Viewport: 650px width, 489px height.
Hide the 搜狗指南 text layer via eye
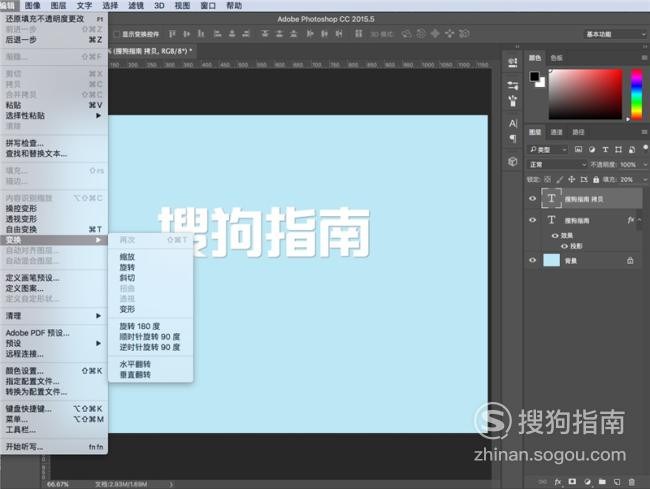[x=533, y=220]
